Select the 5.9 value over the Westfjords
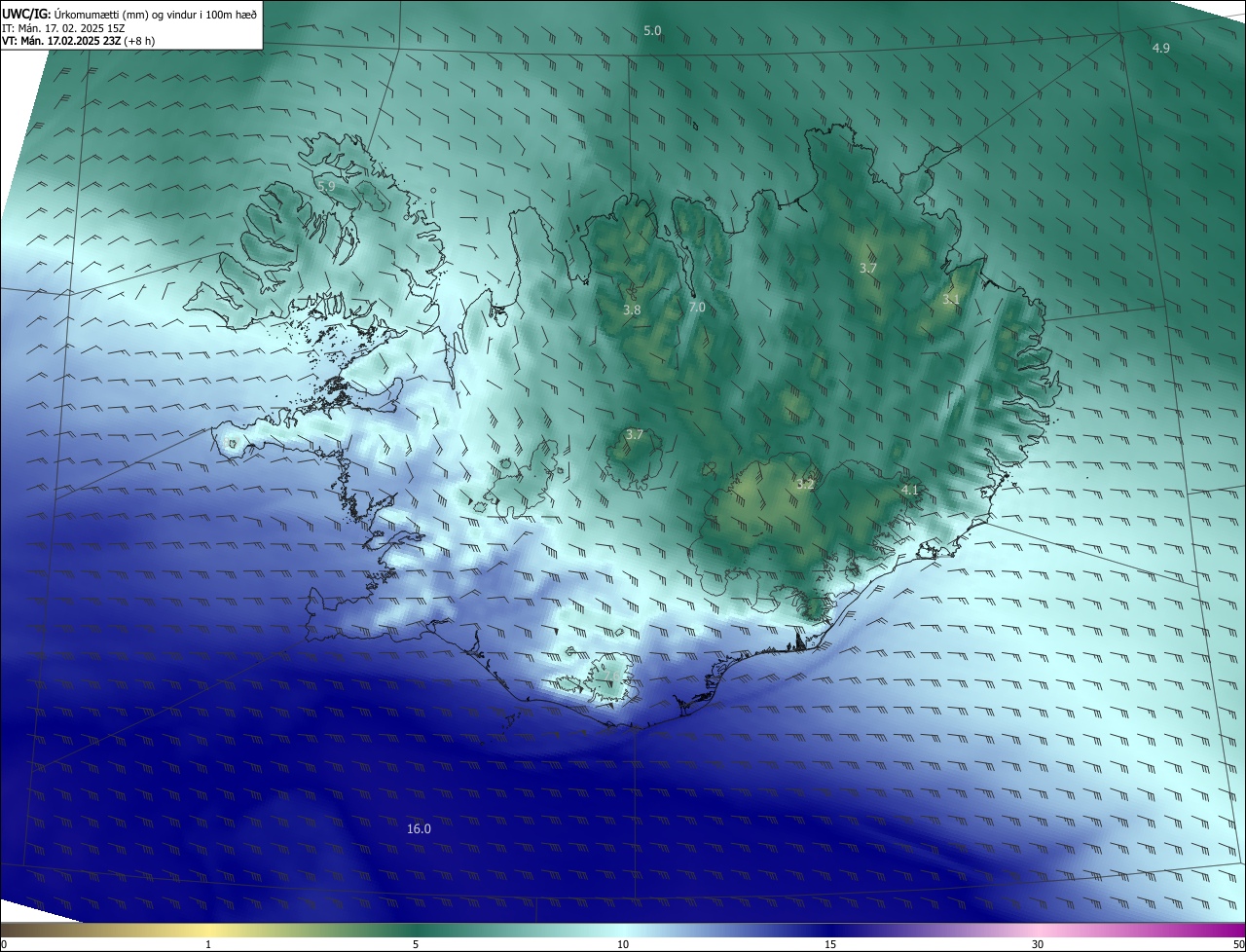This screenshot has height=952, width=1246. [326, 185]
